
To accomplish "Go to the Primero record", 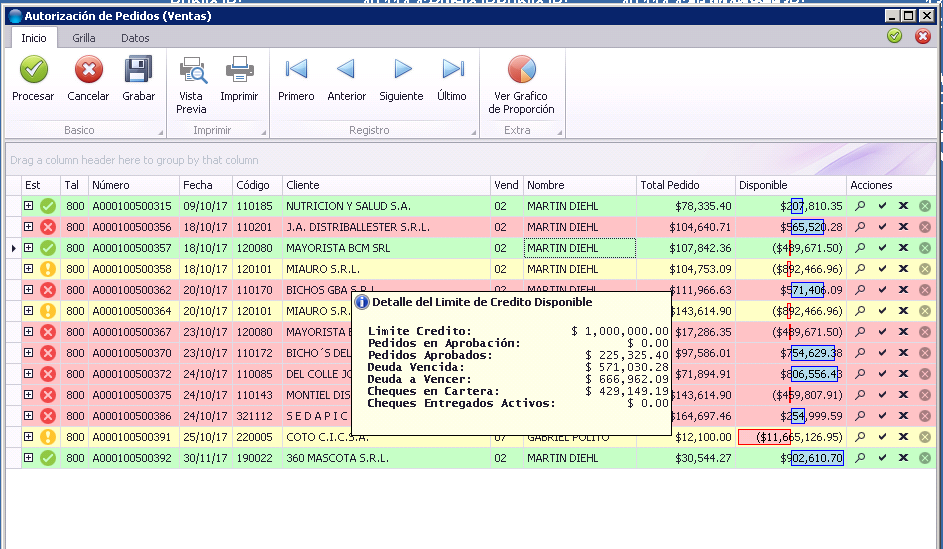I will point(296,70).
